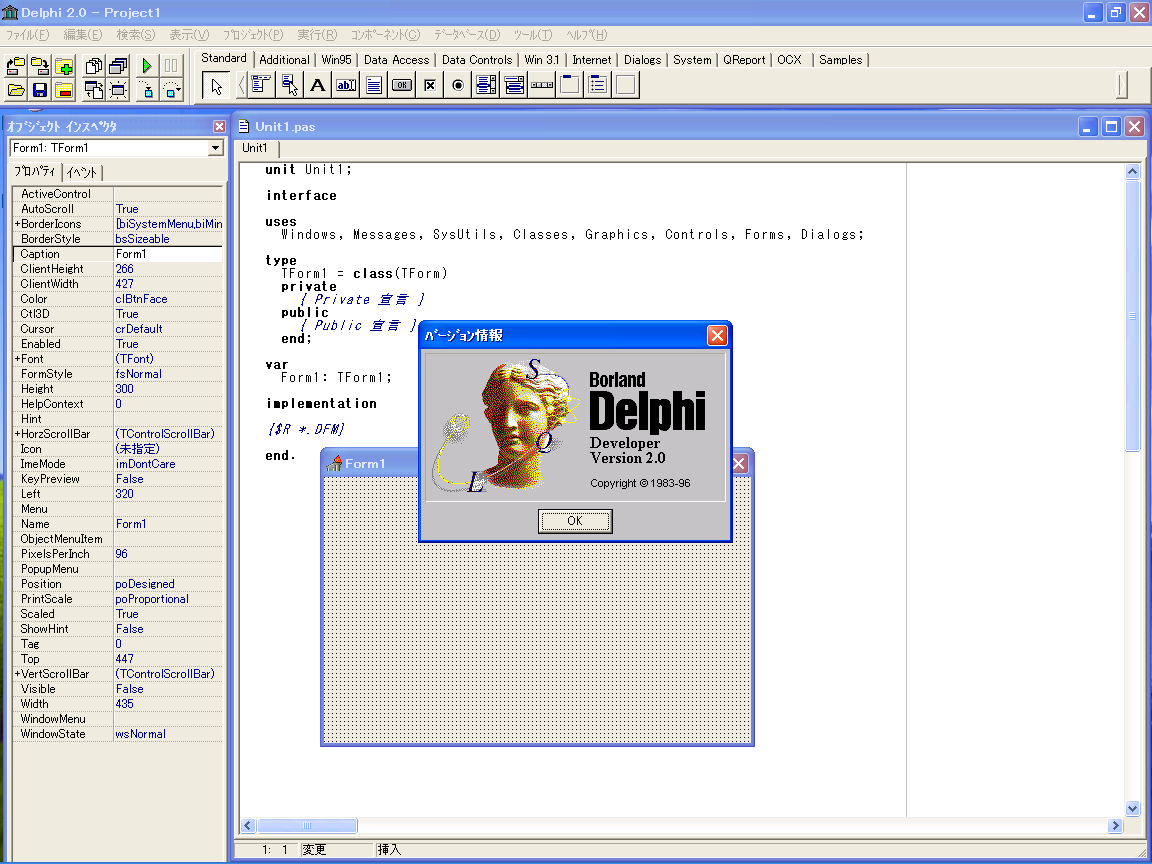Select the Button (OK) component
The image size is (1152, 864).
[x=403, y=85]
